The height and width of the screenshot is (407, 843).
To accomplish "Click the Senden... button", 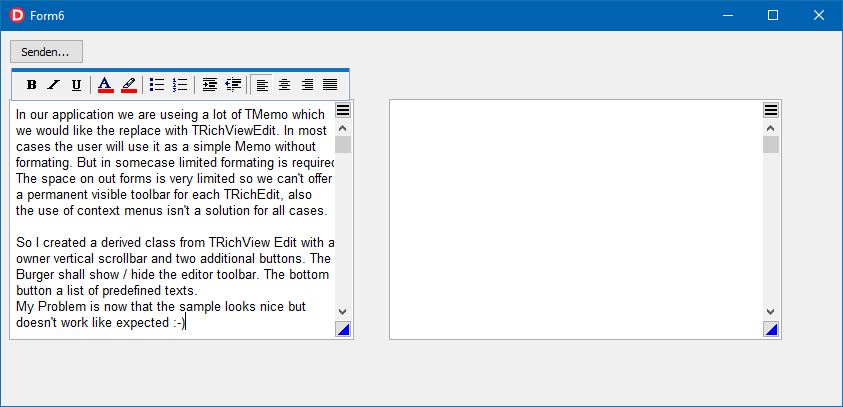I will pos(46,52).
